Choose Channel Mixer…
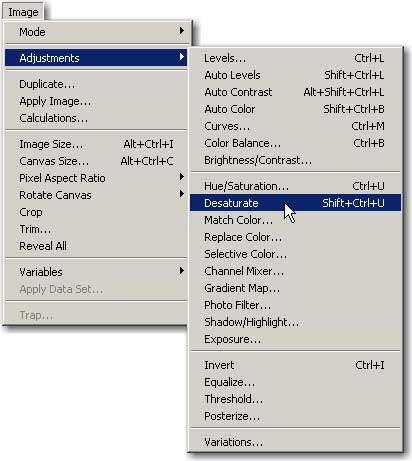Viewport: 412px width, 461px height. [295, 271]
